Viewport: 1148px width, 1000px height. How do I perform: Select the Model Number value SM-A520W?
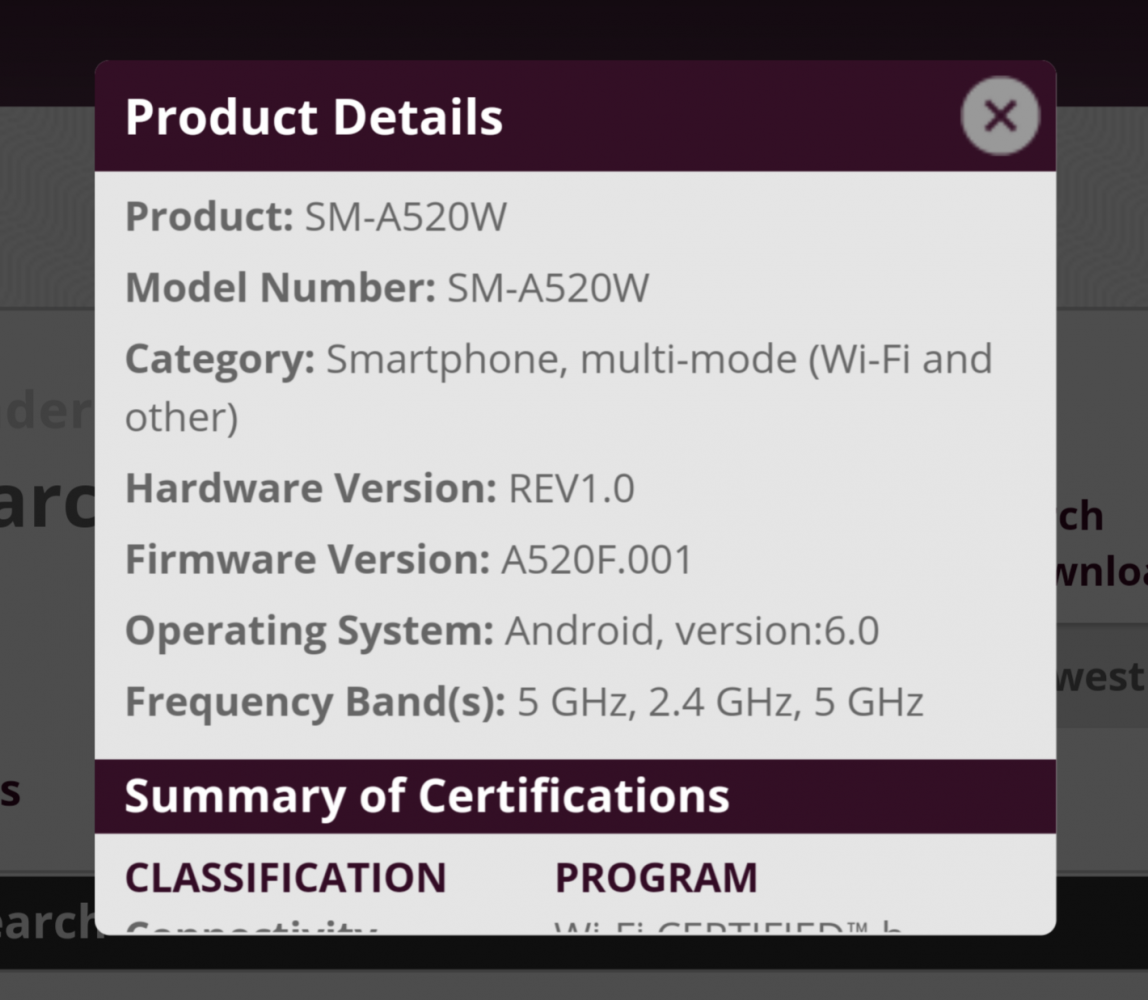click(548, 289)
